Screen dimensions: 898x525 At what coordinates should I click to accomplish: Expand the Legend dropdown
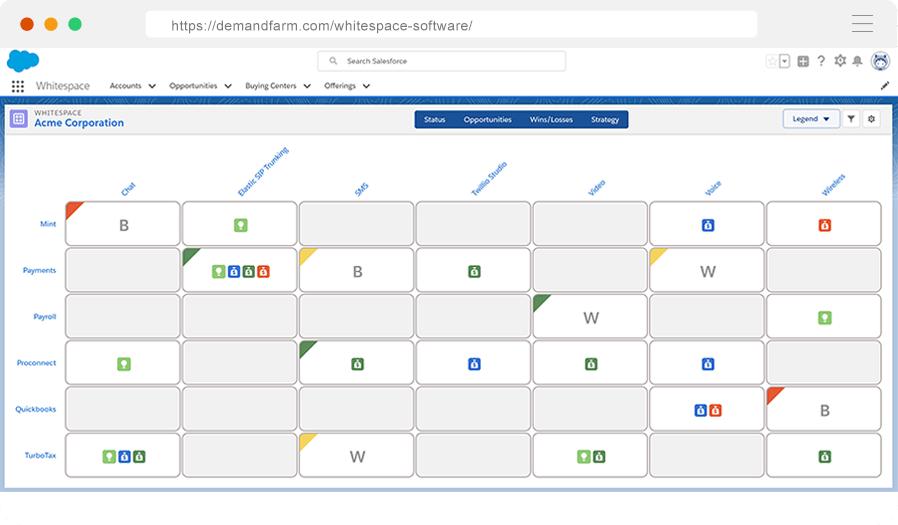[x=811, y=119]
